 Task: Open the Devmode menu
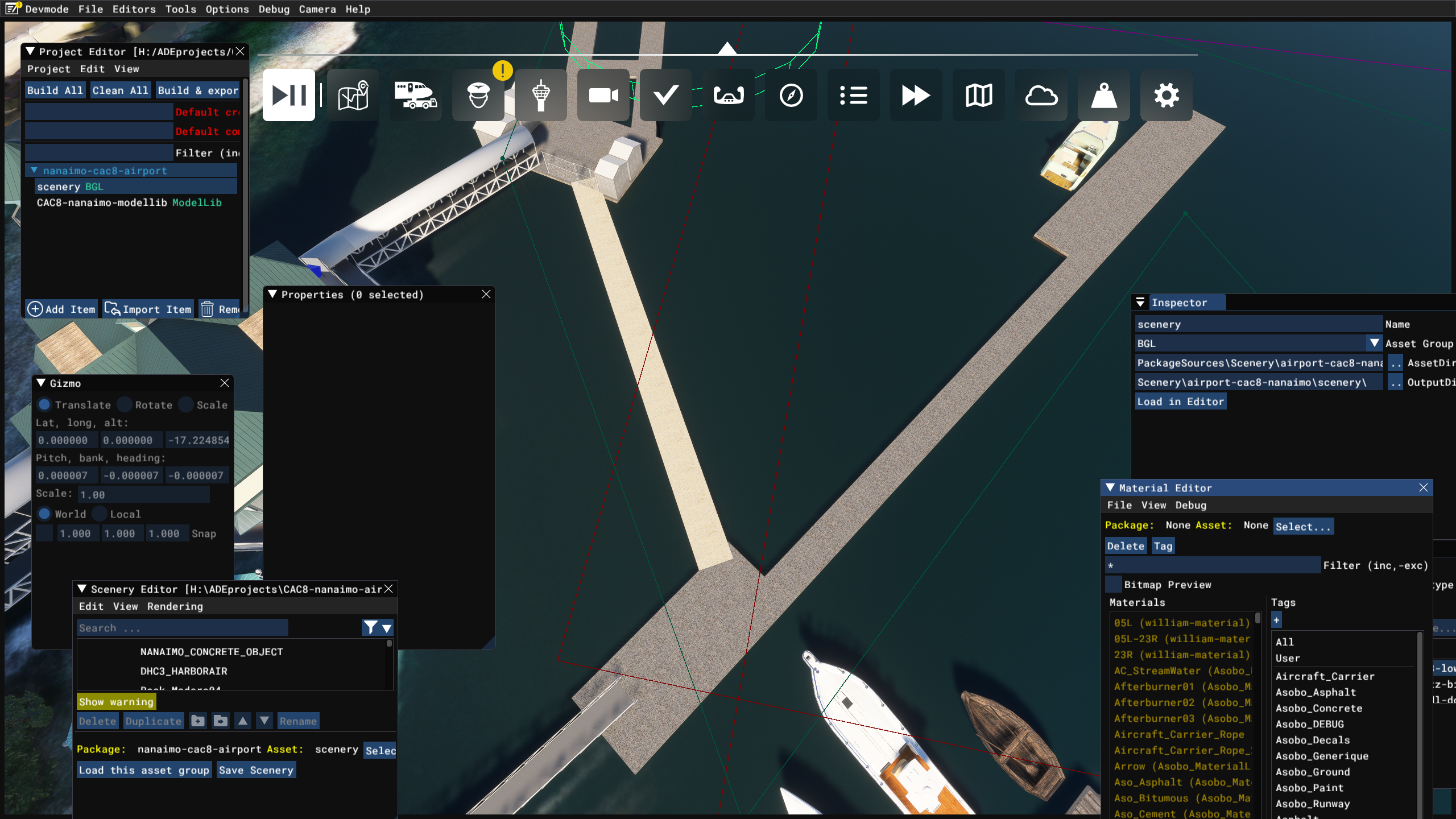click(47, 9)
